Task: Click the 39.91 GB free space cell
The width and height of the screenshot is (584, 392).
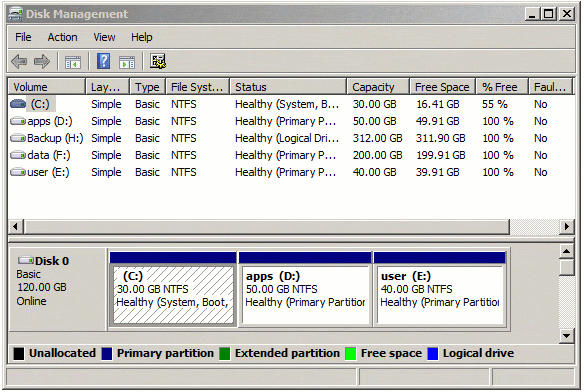Action: coord(438,172)
